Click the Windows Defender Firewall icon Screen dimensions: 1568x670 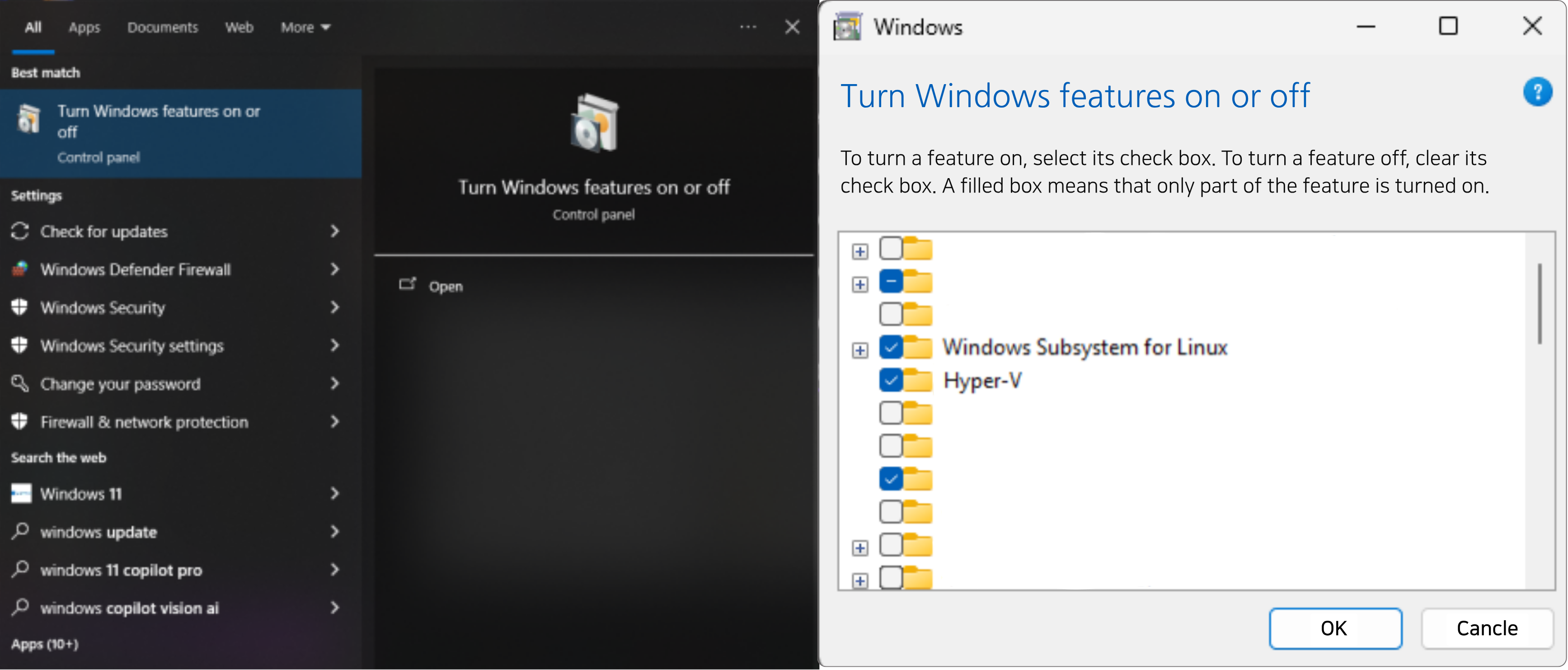20,269
